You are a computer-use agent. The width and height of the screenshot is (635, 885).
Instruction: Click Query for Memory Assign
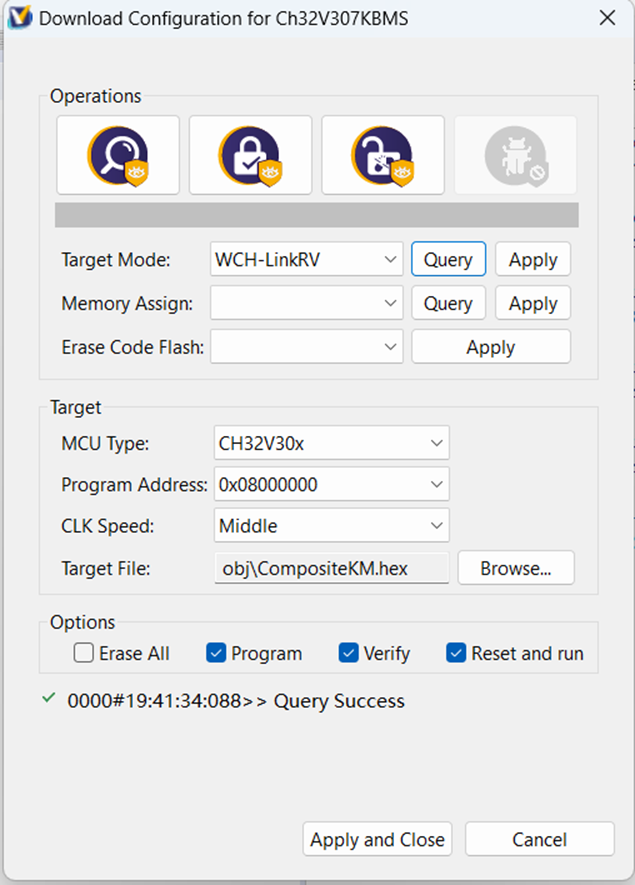pyautogui.click(x=448, y=303)
